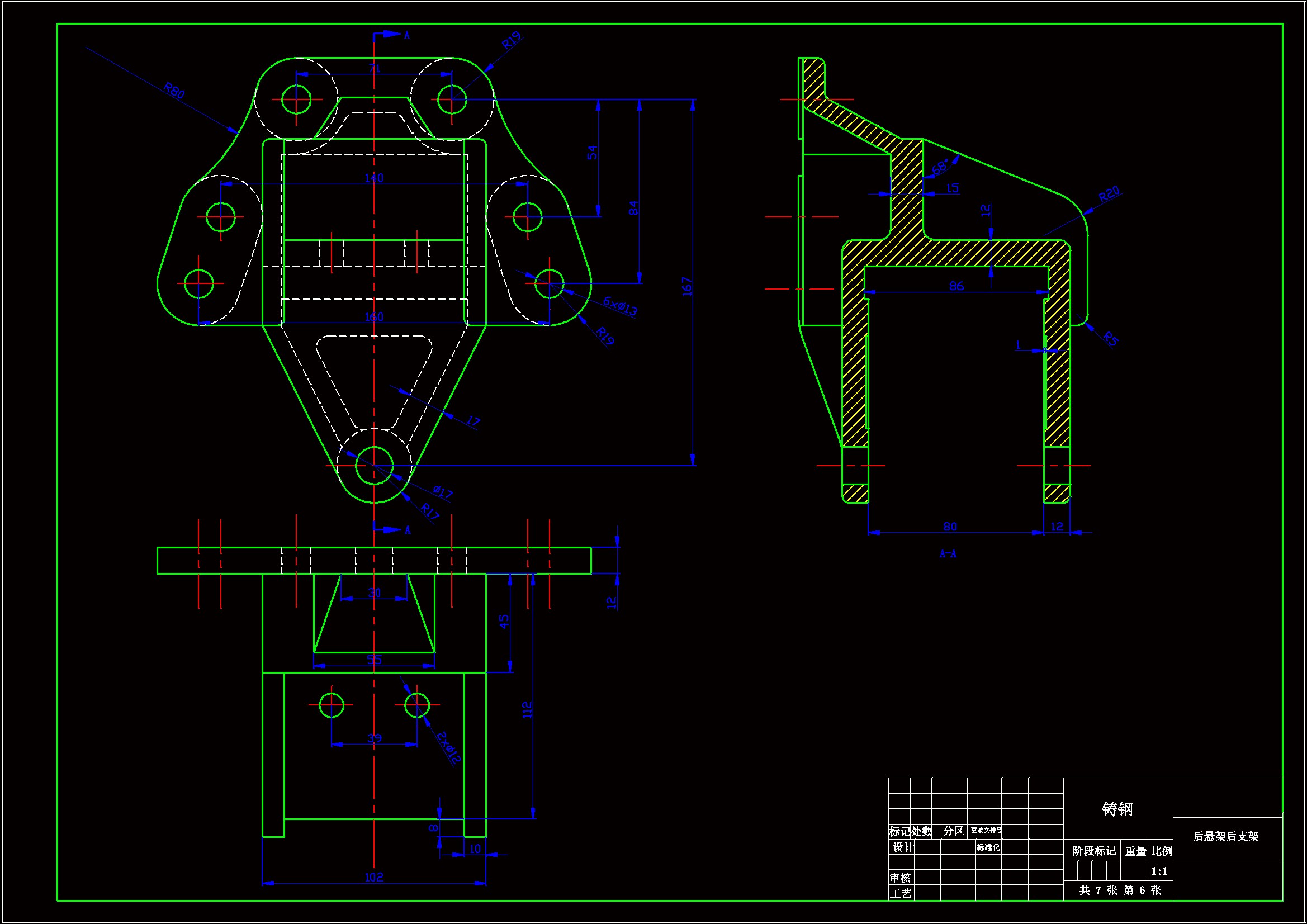Click the 86 inner width dimension
Image resolution: width=1307 pixels, height=924 pixels.
pyautogui.click(x=956, y=286)
